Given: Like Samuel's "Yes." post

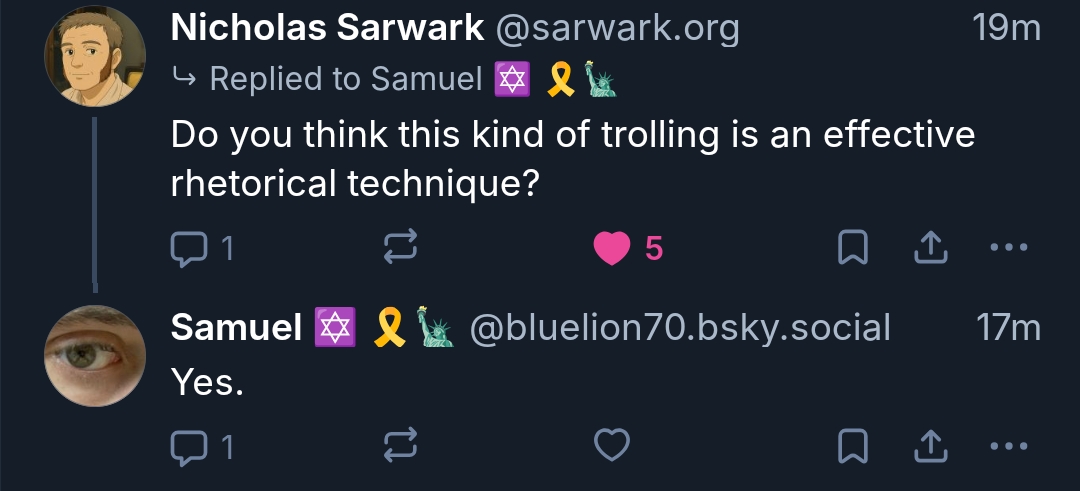Looking at the screenshot, I should tap(611, 446).
